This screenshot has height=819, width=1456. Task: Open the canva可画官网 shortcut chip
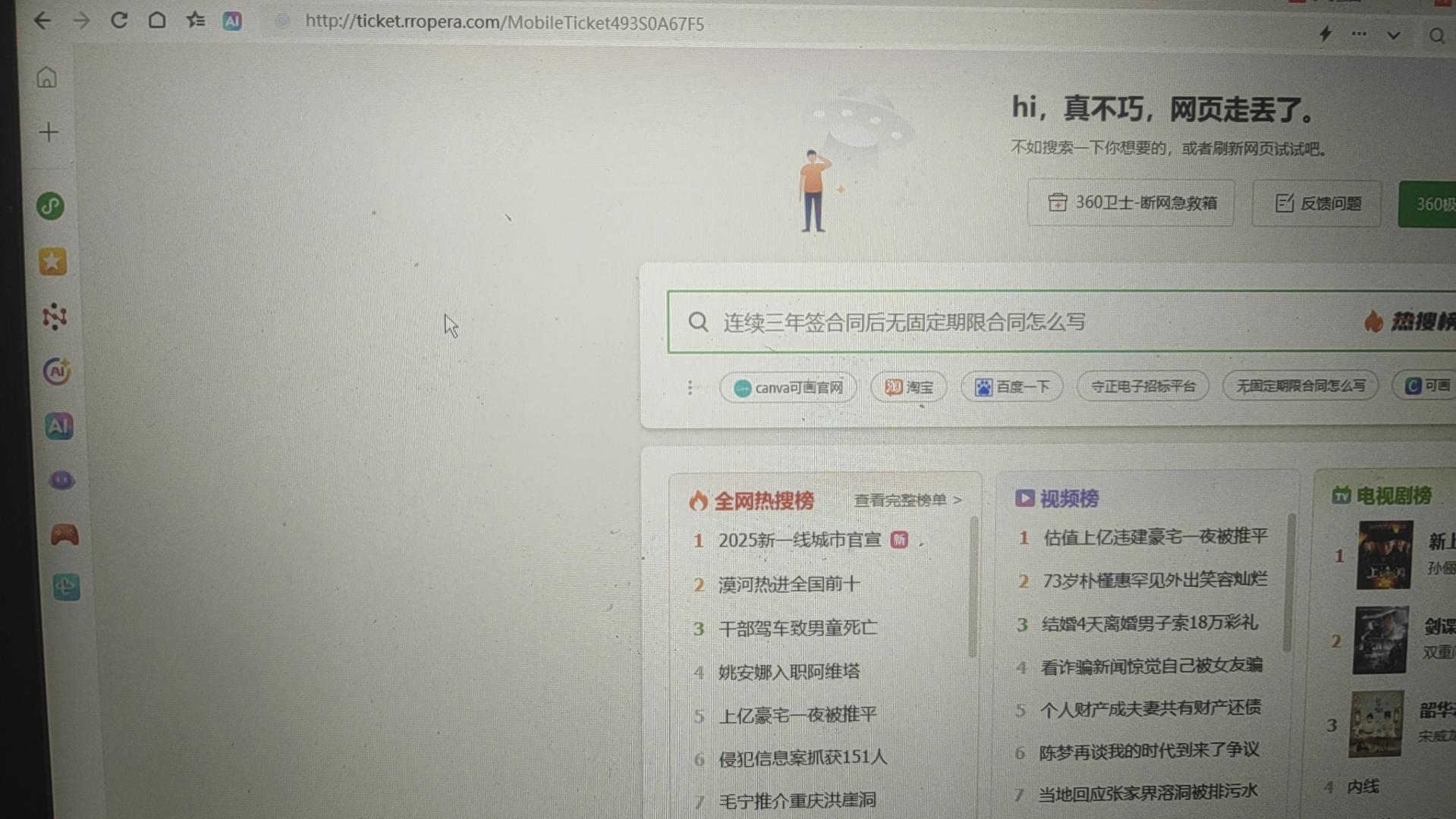pyautogui.click(x=788, y=388)
